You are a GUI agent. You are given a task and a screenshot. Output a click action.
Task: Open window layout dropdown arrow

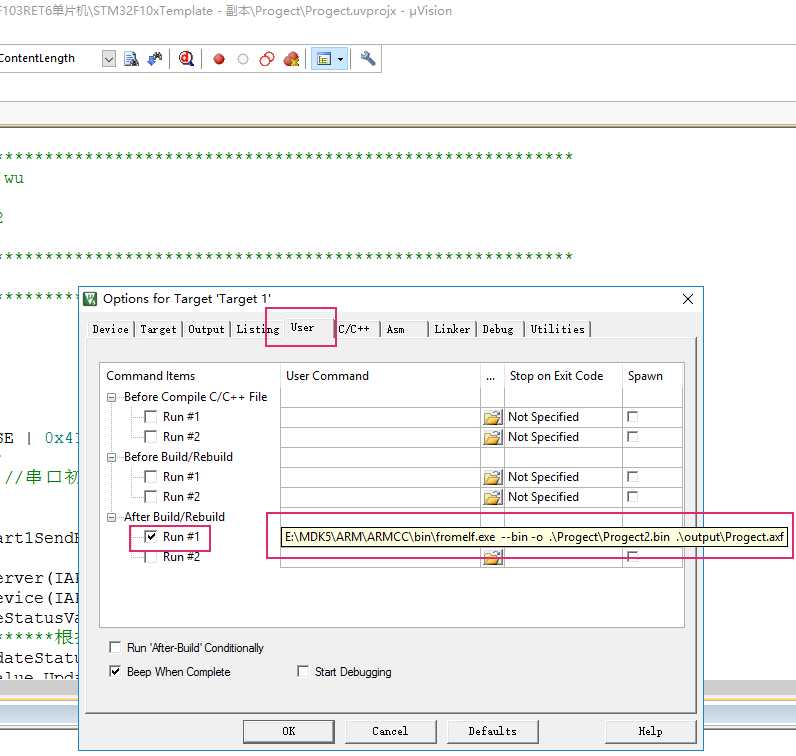[x=341, y=59]
